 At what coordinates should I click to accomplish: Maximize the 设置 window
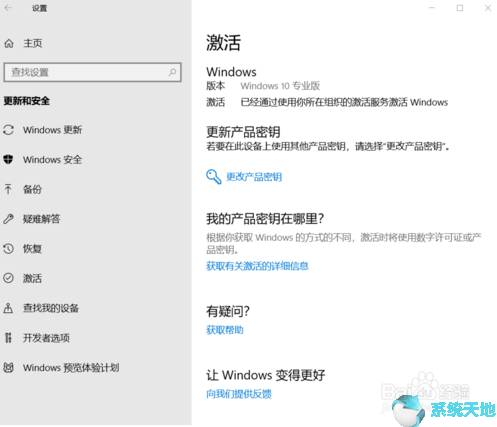[x=460, y=8]
